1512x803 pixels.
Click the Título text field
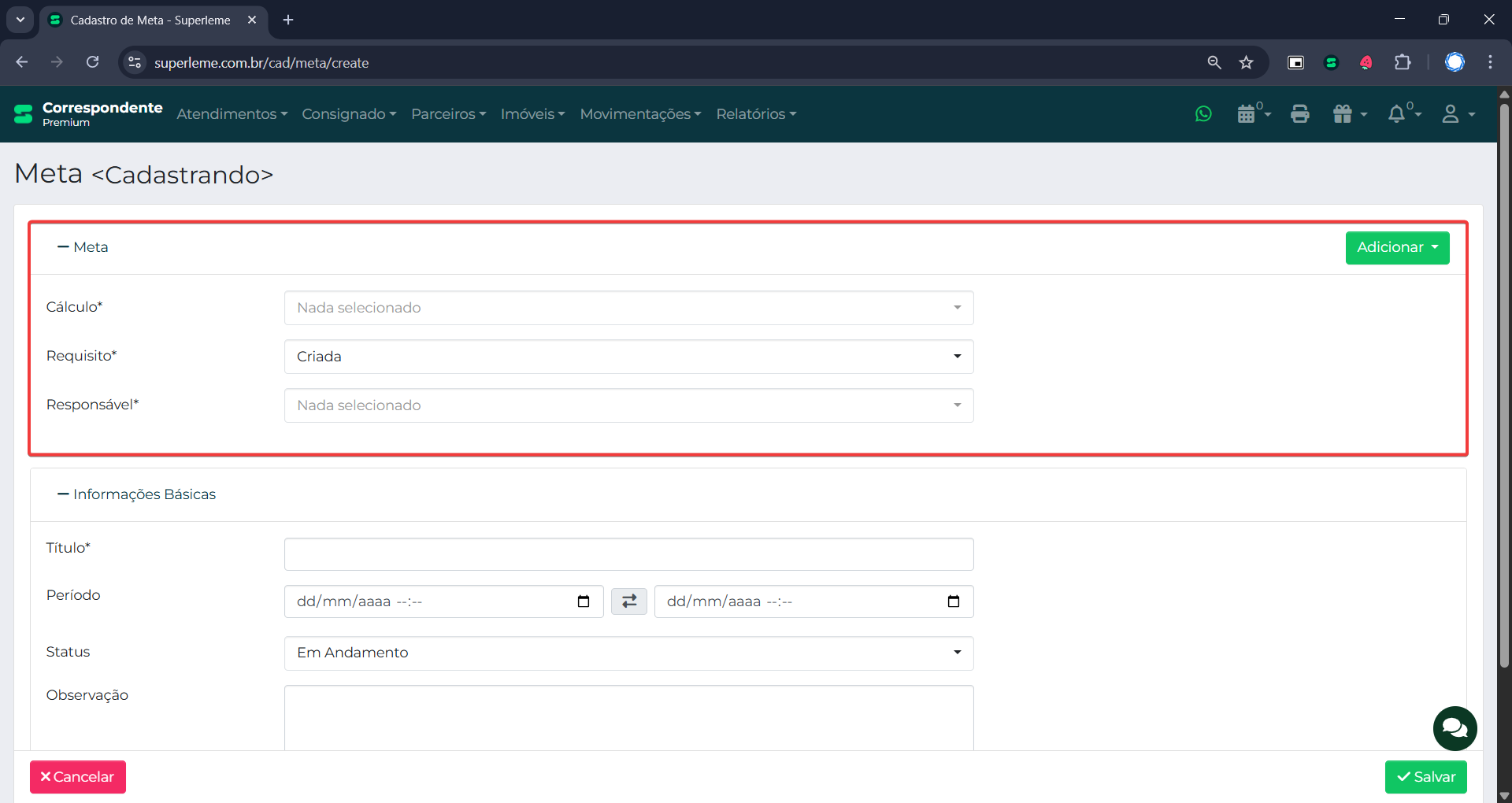(628, 554)
